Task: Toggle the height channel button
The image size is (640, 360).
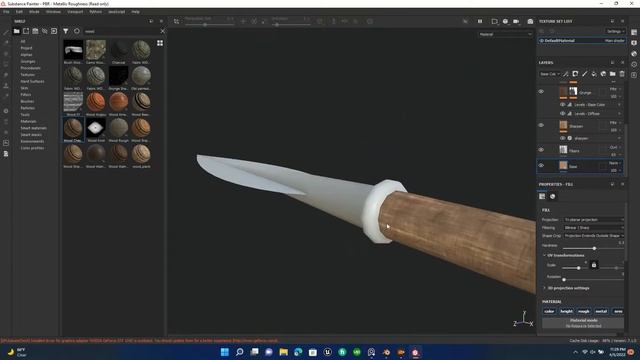Action: tap(566, 311)
